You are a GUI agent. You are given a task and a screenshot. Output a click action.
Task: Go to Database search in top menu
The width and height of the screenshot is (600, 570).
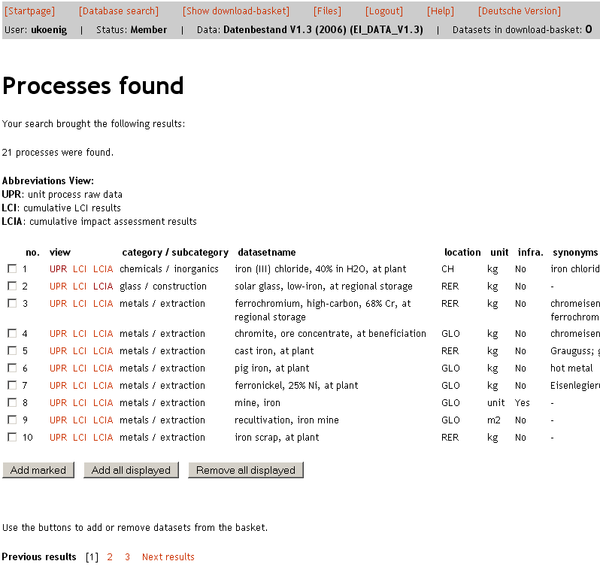click(118, 11)
